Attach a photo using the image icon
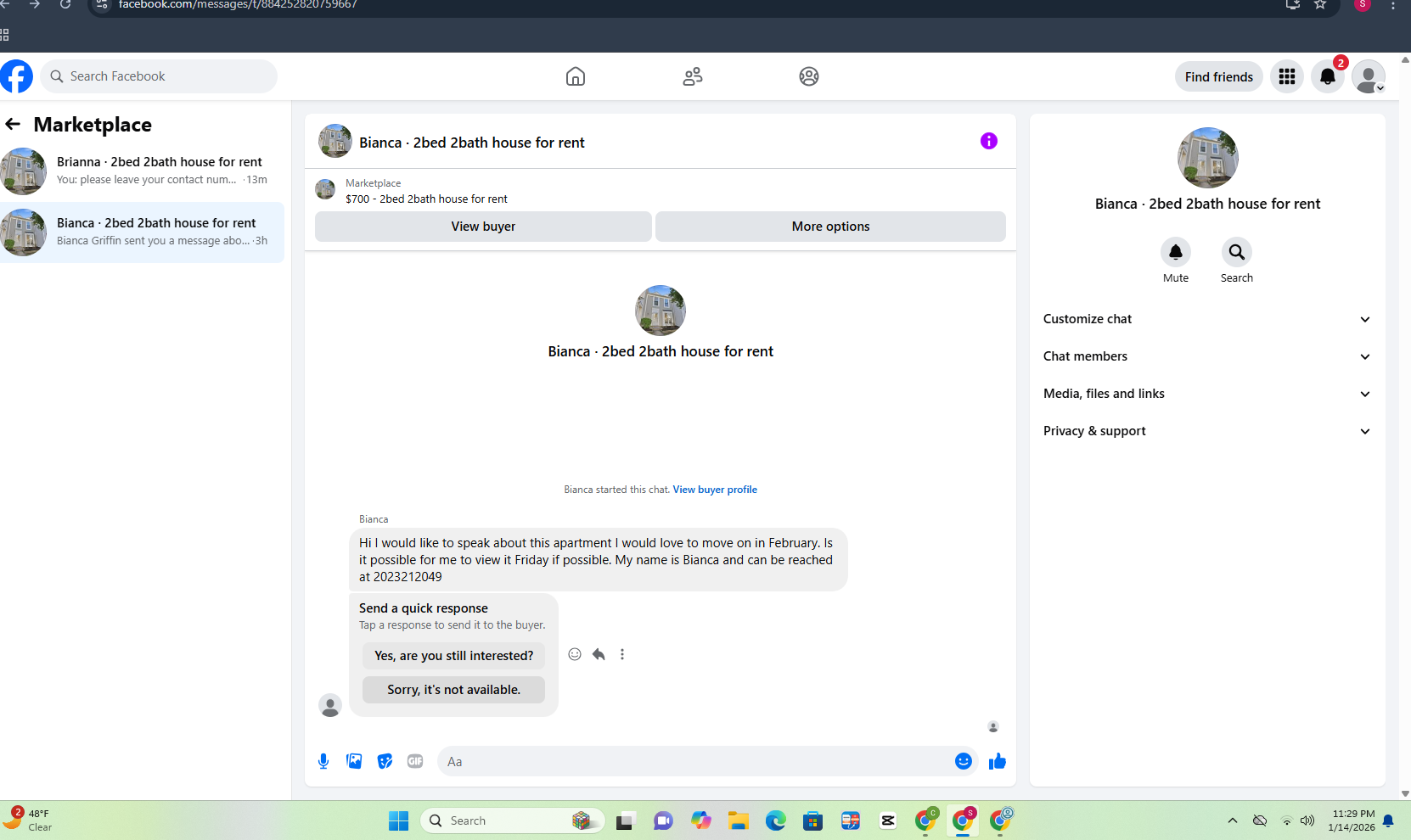The image size is (1411, 840). tap(354, 761)
